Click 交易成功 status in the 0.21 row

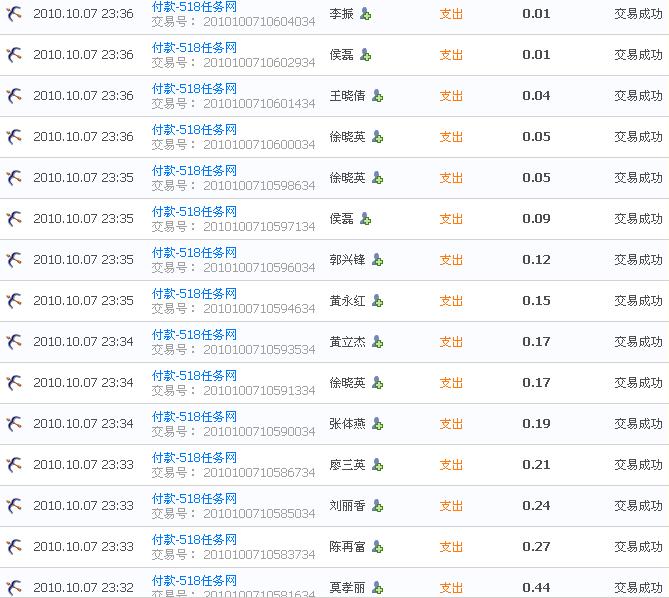pos(638,465)
